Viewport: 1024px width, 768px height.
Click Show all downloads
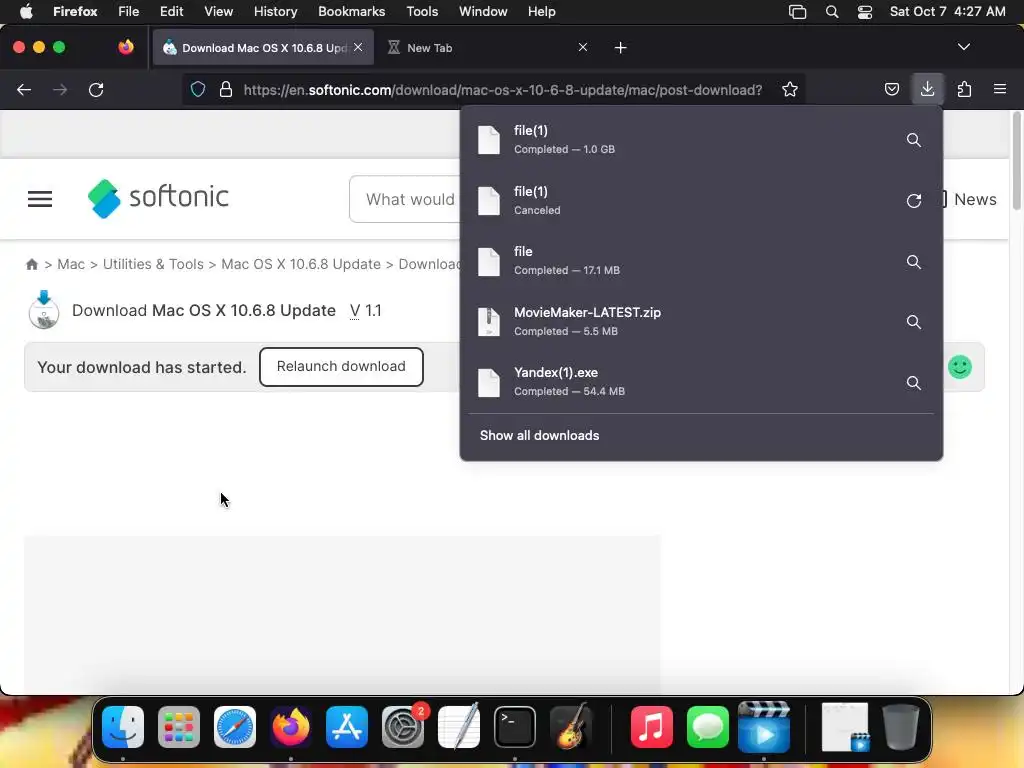(x=539, y=436)
